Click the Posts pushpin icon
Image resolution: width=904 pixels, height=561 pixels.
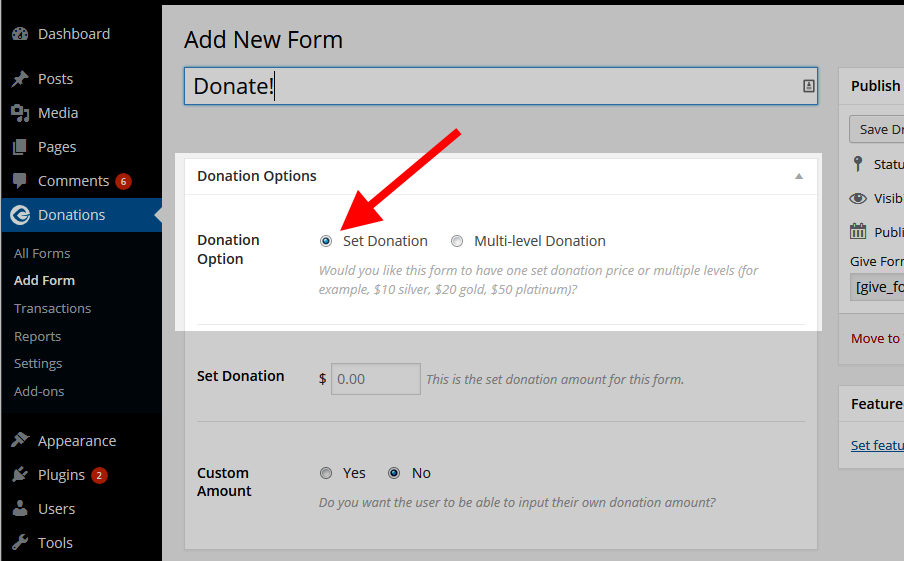pyautogui.click(x=20, y=79)
